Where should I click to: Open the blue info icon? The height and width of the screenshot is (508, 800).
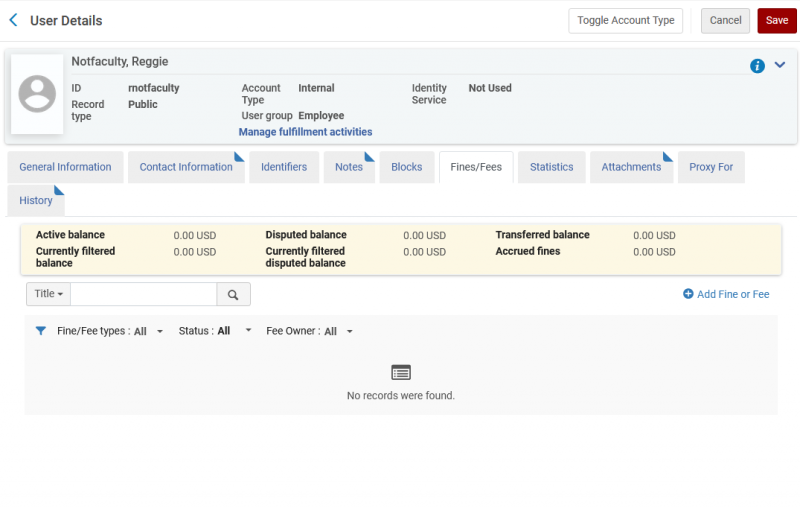coord(757,66)
